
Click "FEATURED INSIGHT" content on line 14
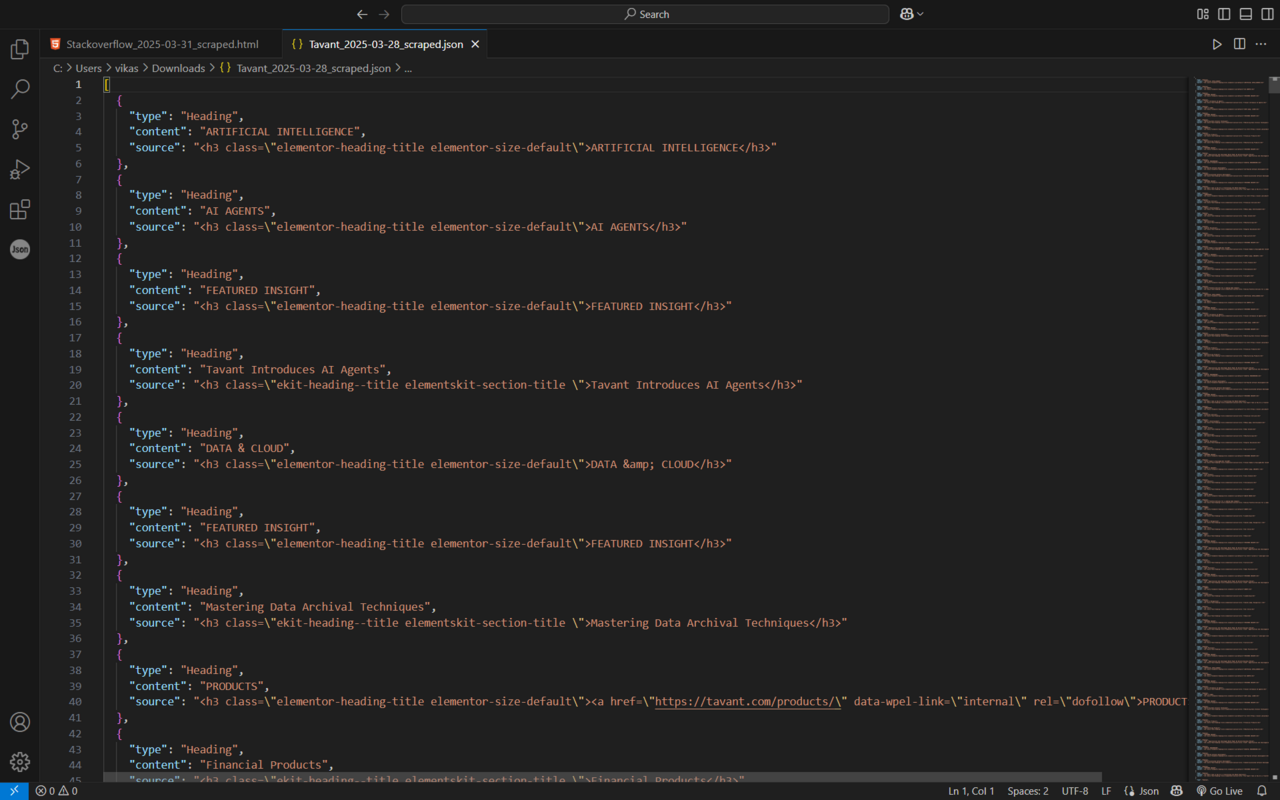coord(258,290)
